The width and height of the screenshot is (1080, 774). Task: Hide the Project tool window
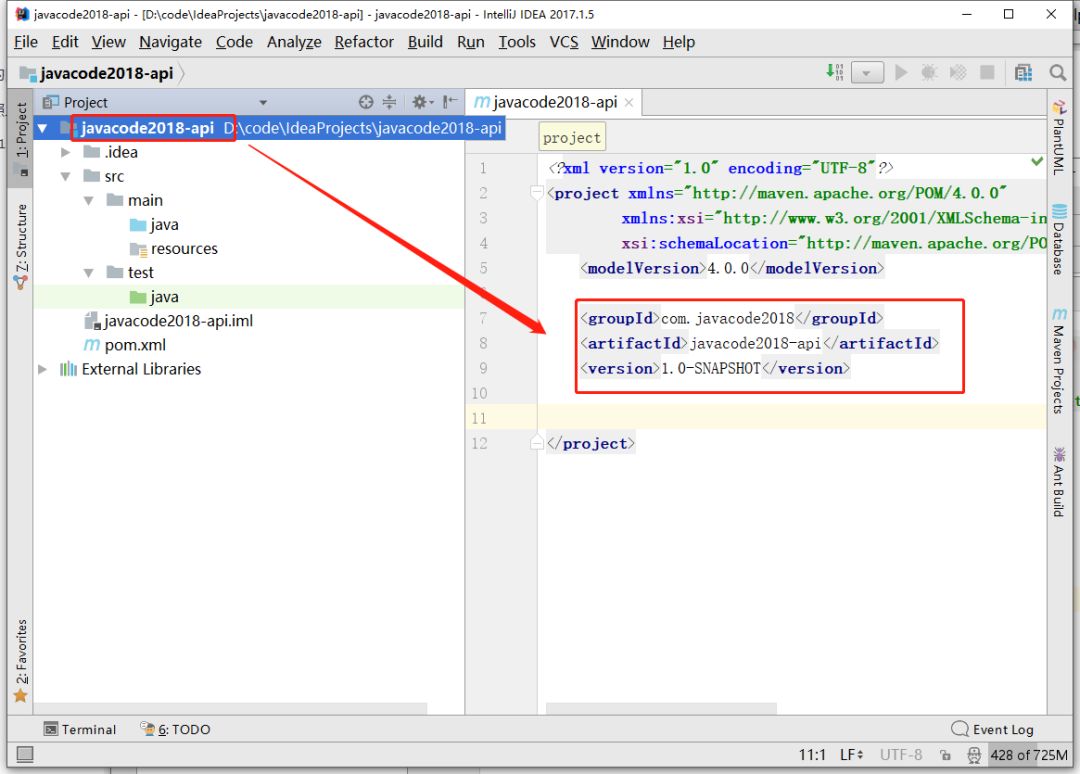click(x=450, y=102)
